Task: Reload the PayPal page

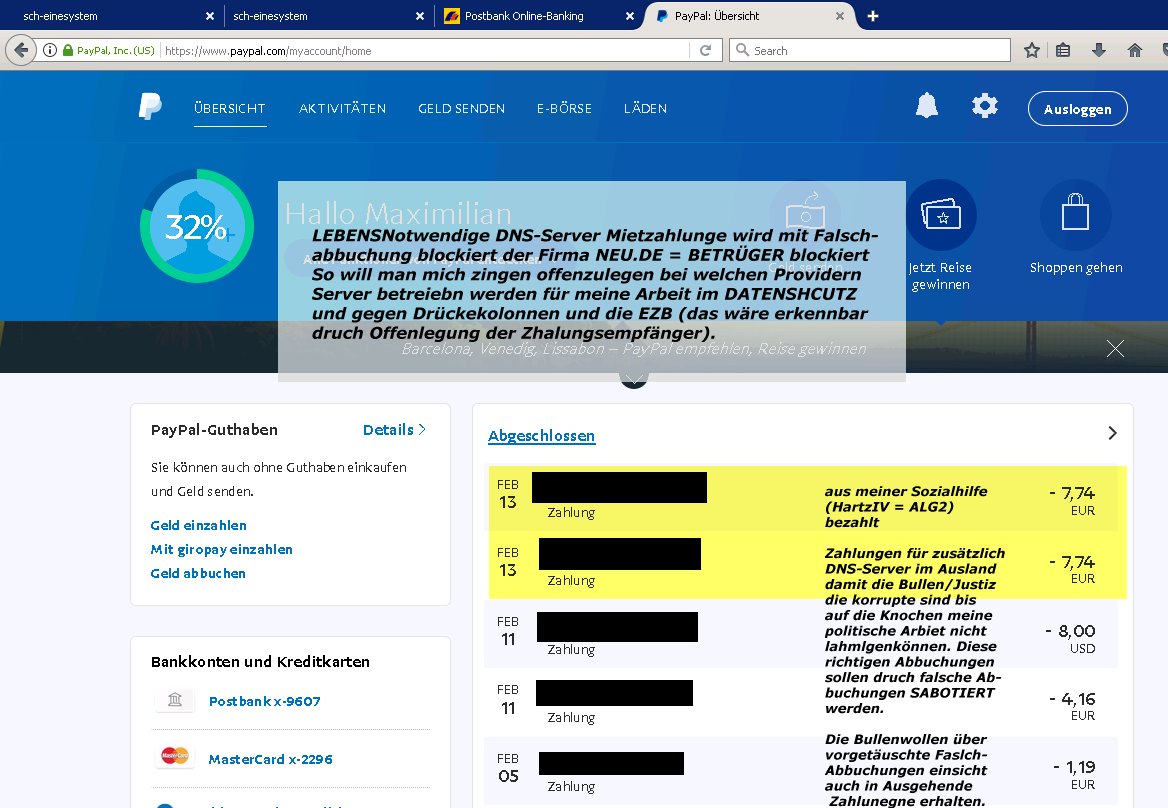Action: (x=705, y=51)
